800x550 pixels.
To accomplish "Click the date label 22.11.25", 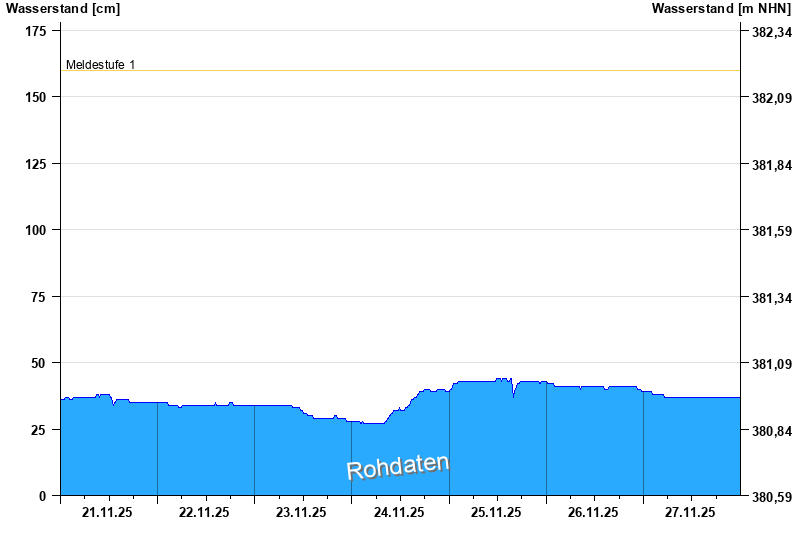I will pos(204,512).
